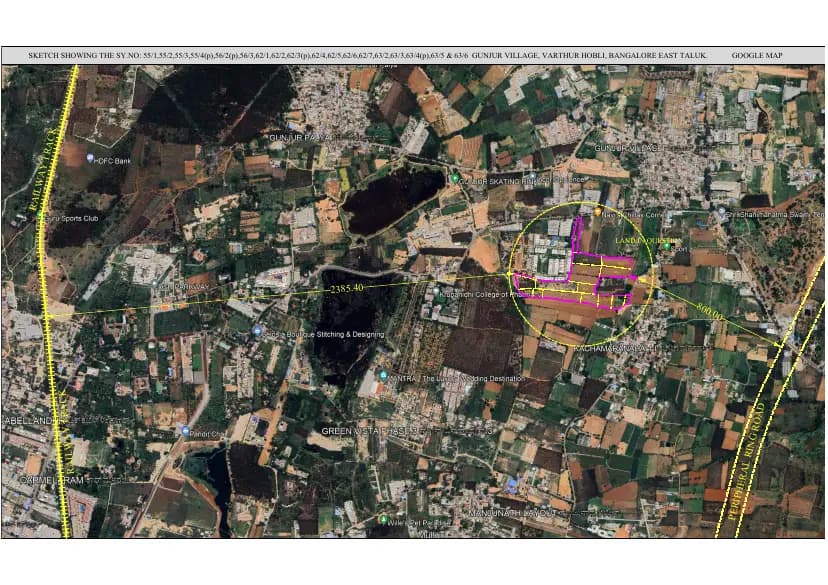
Task: Click the Shanthanatha Swamy Temple map pin
Action: [x=721, y=212]
